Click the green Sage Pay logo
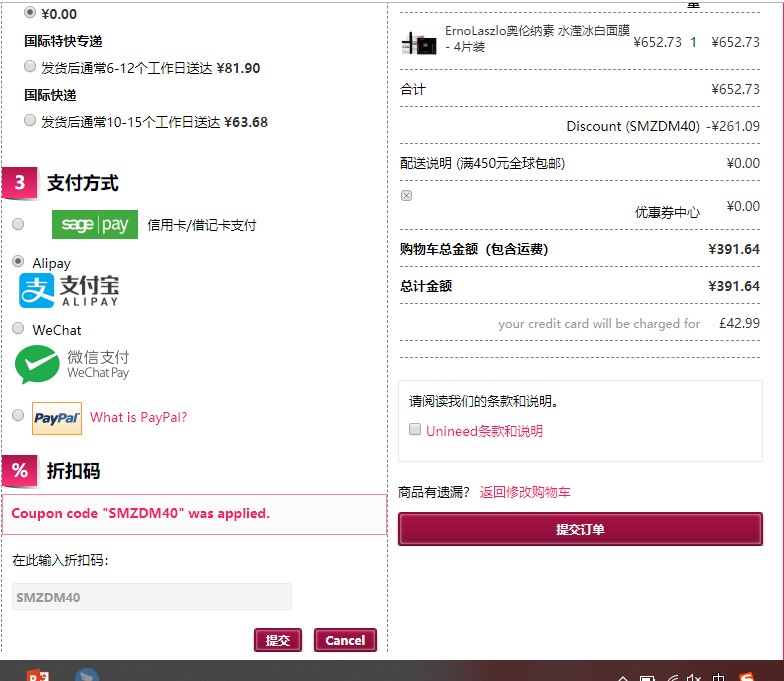 (94, 224)
